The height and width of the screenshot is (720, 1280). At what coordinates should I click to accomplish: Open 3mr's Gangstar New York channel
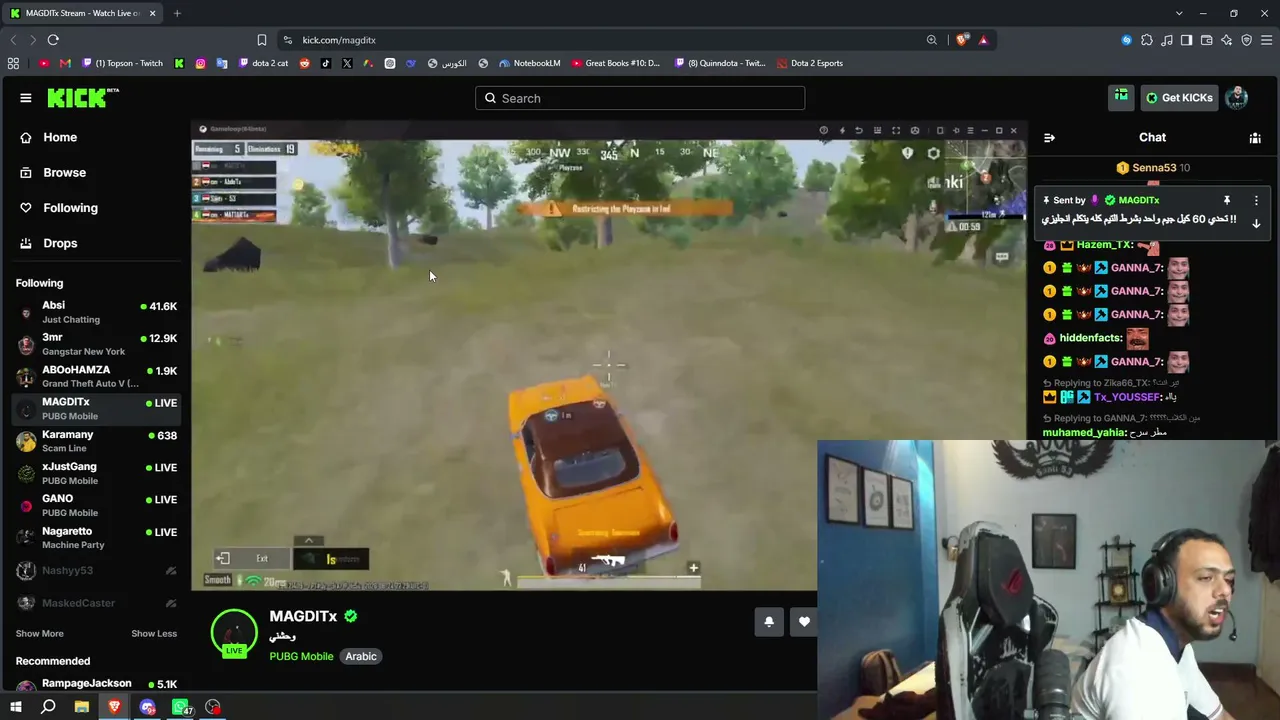pos(96,344)
